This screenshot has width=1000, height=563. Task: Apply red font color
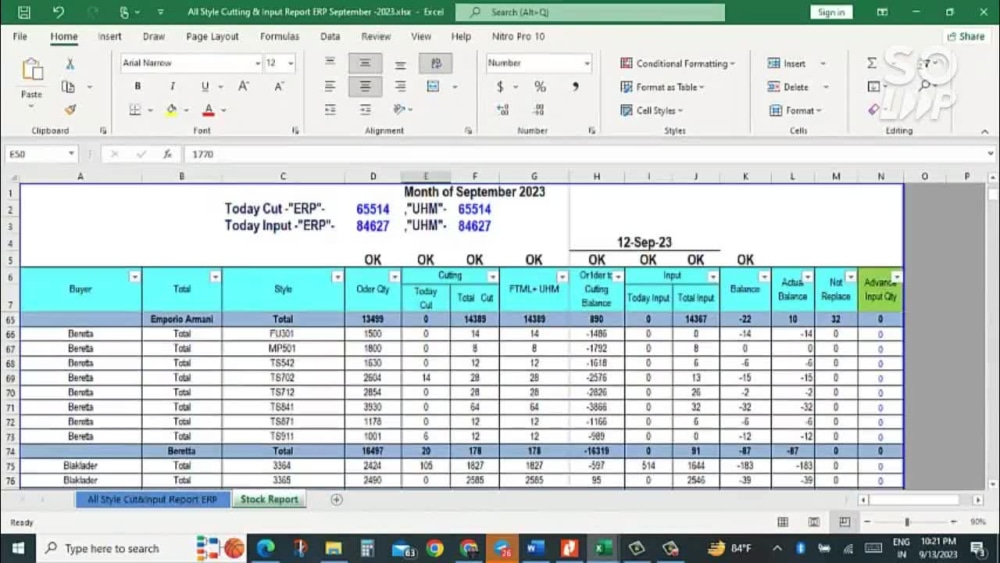pyautogui.click(x=208, y=110)
